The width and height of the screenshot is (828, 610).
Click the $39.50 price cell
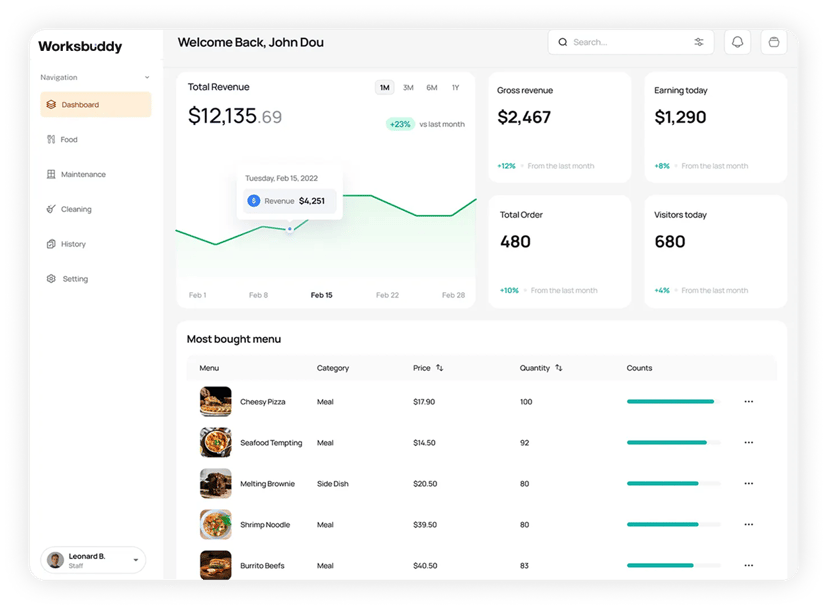pos(425,525)
